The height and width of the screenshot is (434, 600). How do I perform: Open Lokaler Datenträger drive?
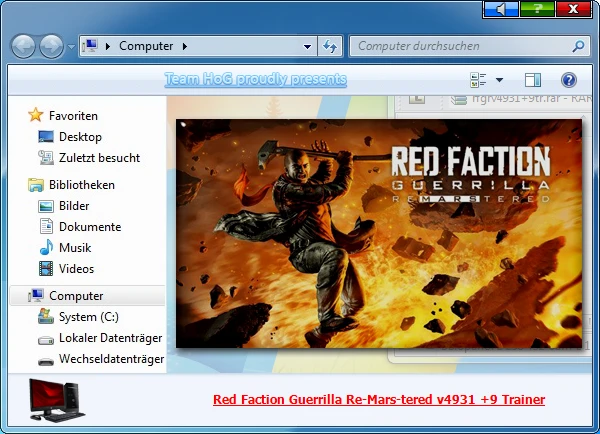click(x=111, y=338)
